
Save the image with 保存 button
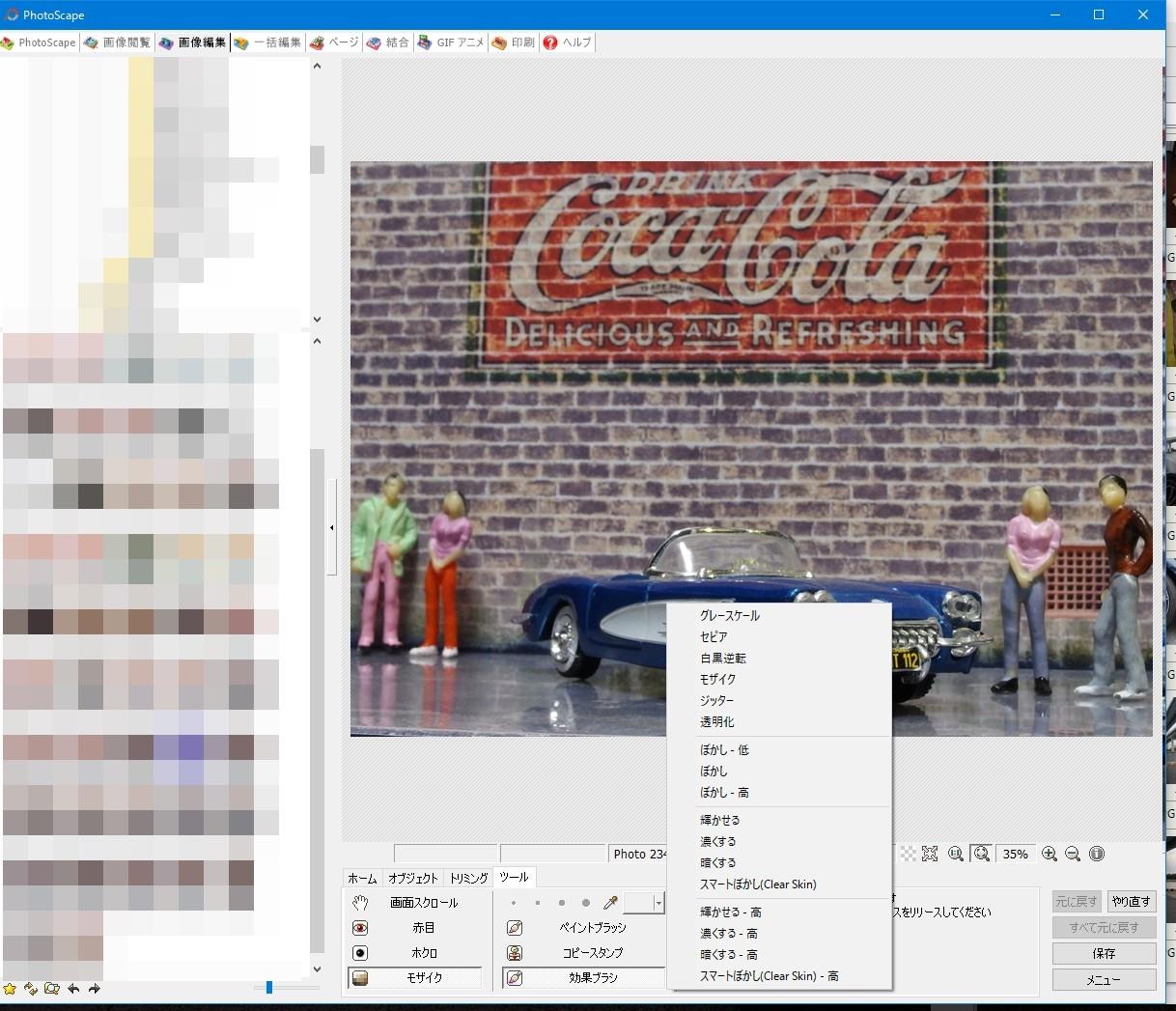pos(1105,954)
